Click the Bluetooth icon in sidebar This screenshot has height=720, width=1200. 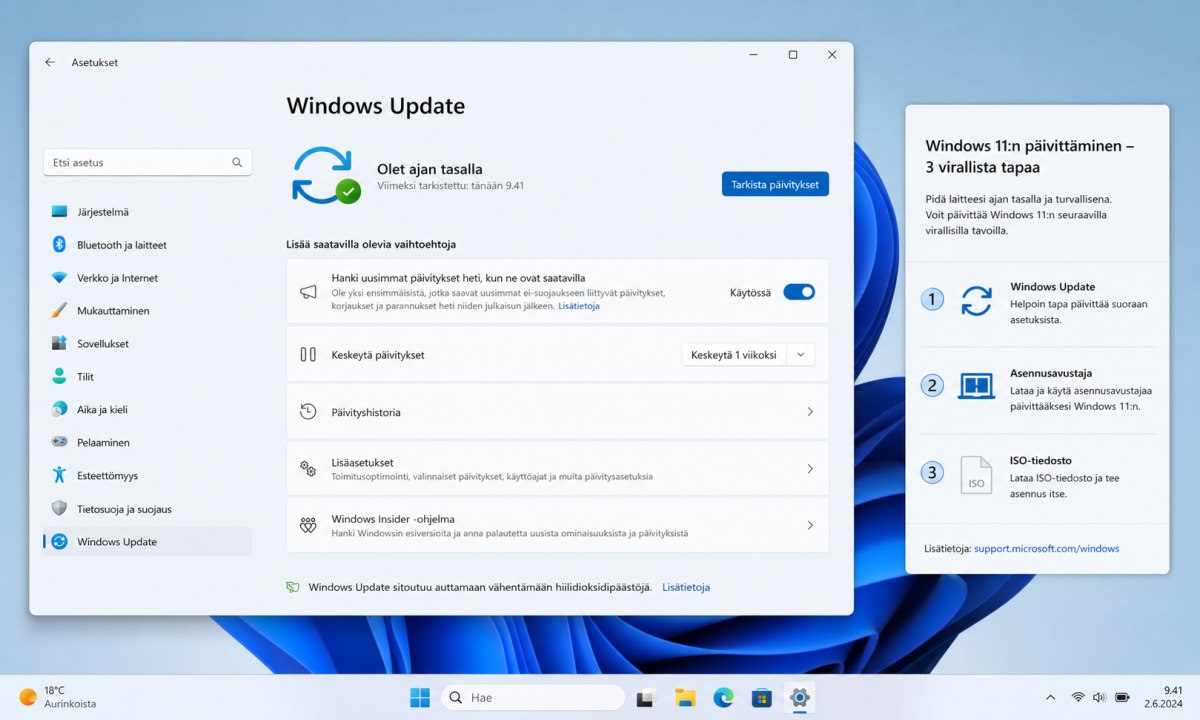59,245
